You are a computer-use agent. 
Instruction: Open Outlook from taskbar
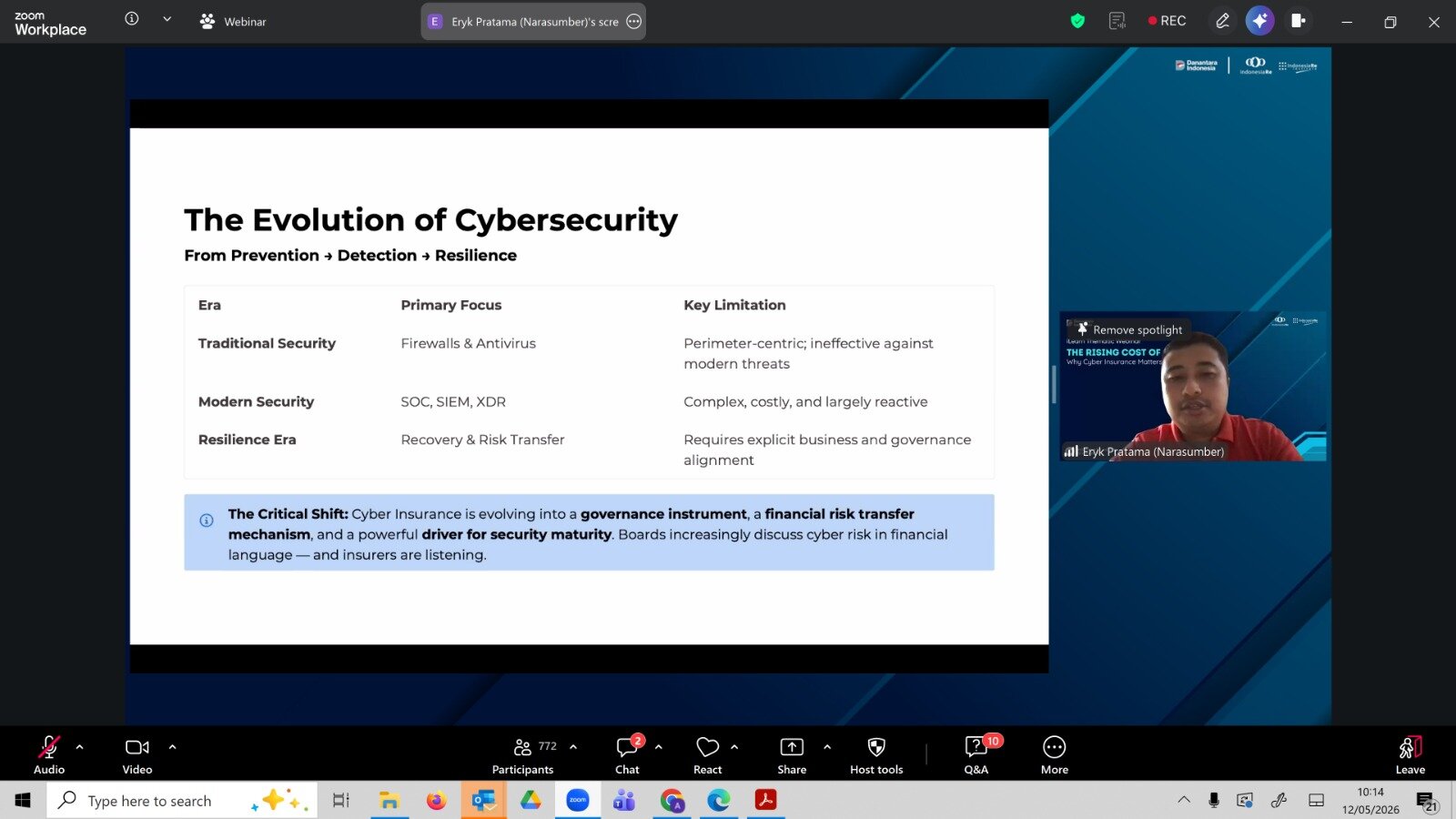coord(483,800)
